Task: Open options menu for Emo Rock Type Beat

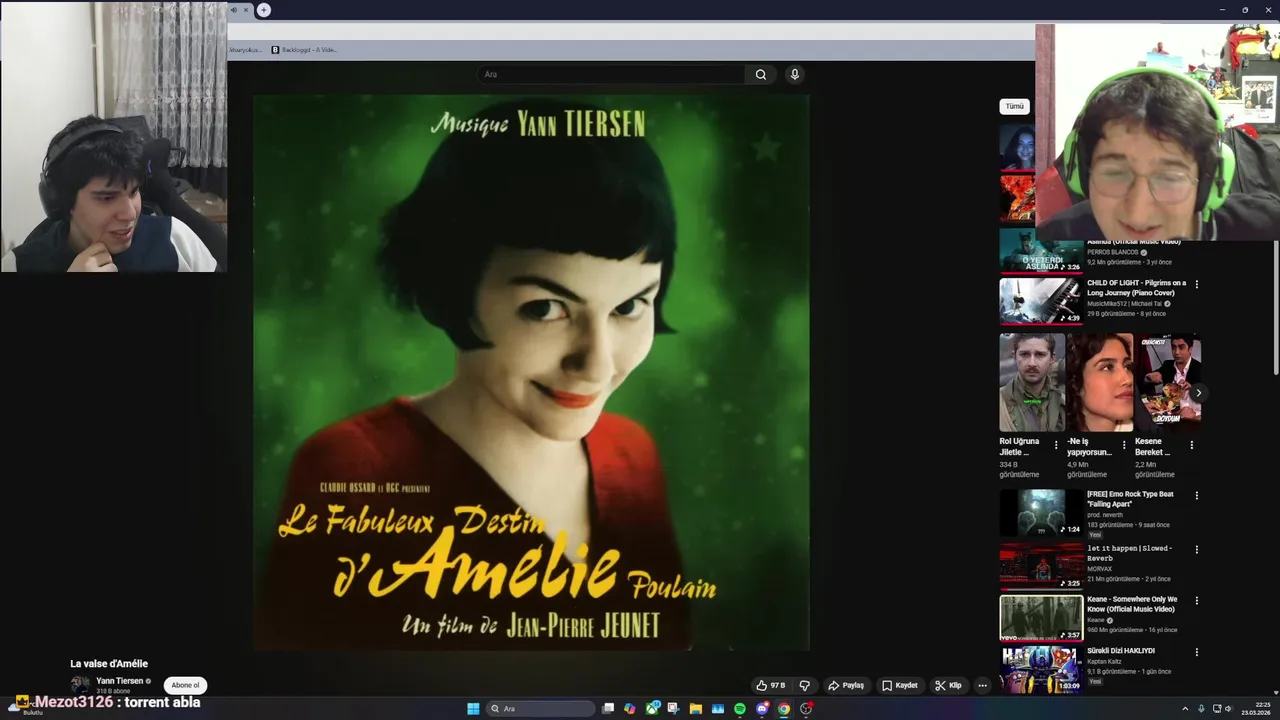Action: click(x=1196, y=495)
